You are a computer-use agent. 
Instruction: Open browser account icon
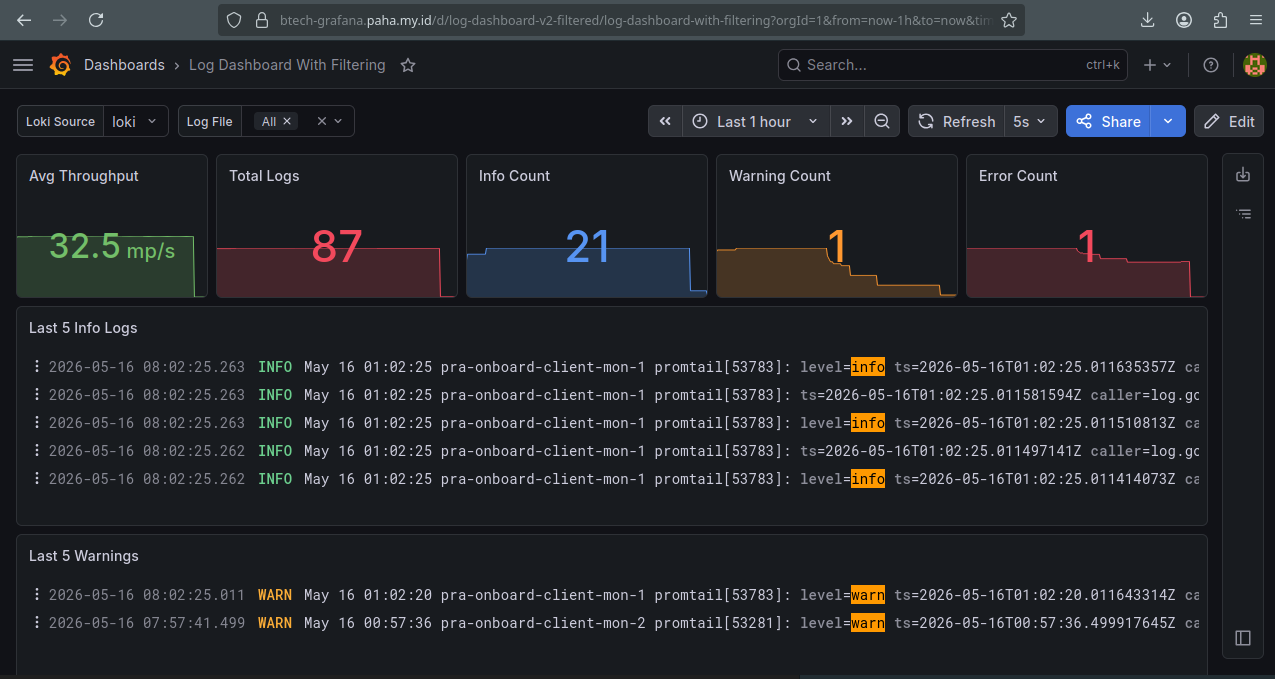1184,20
